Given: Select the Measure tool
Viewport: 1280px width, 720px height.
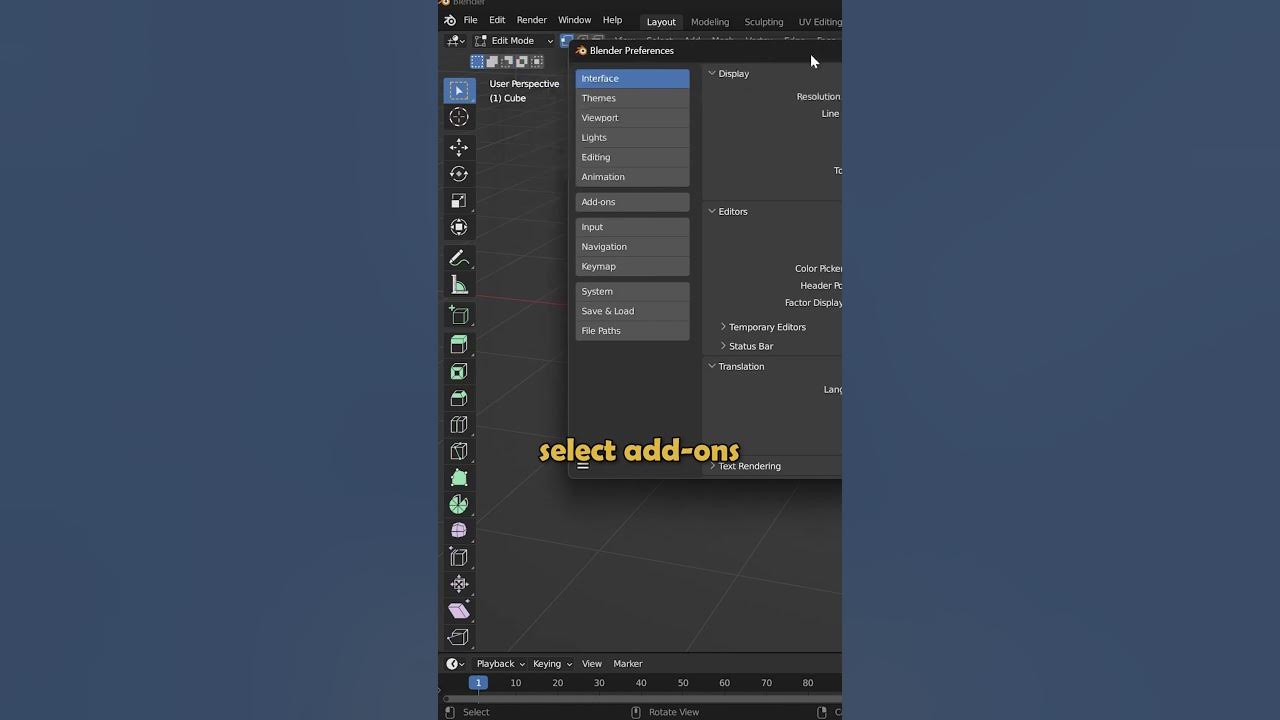Looking at the screenshot, I should point(459,285).
